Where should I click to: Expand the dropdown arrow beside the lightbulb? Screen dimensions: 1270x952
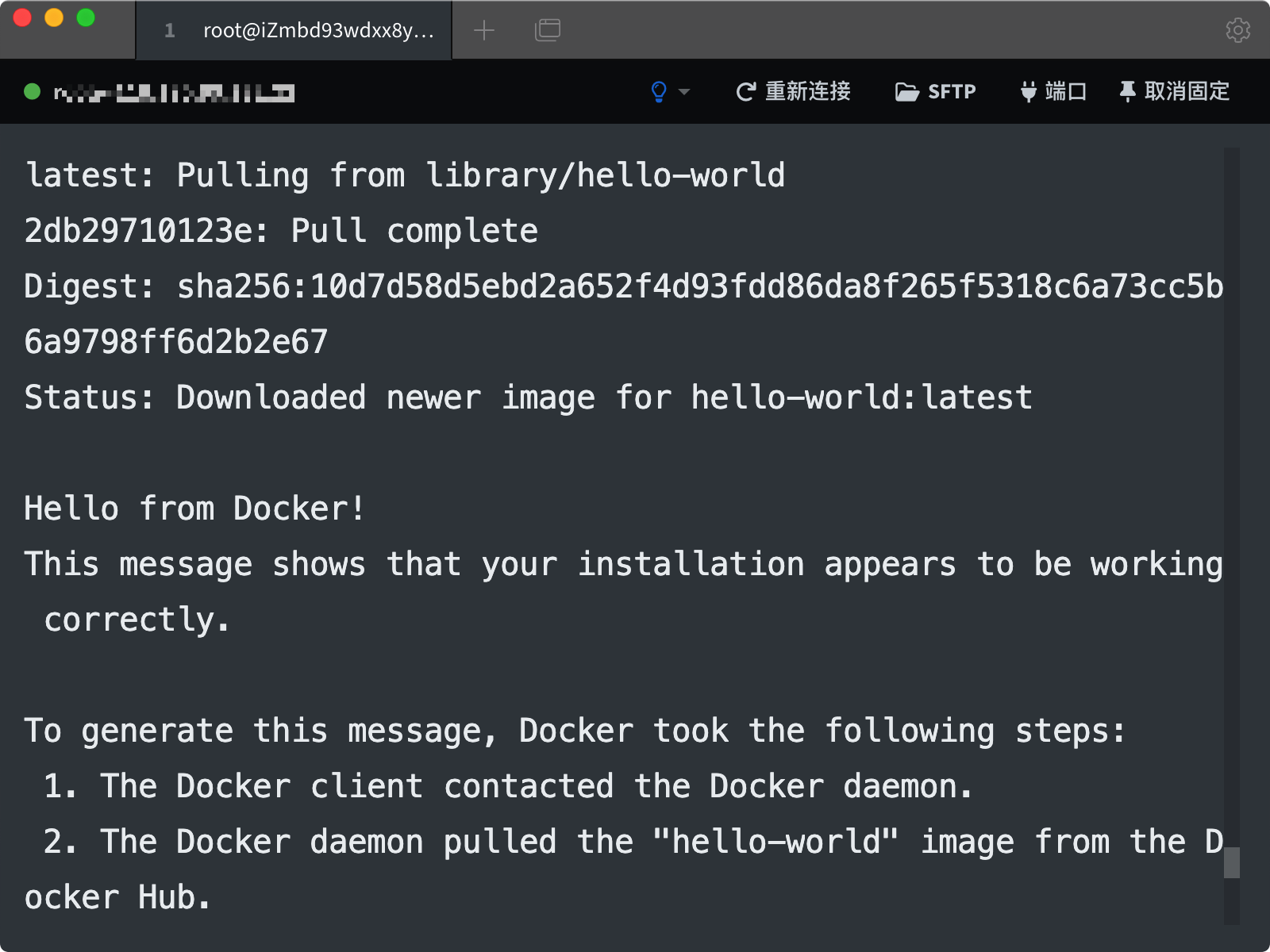point(684,92)
